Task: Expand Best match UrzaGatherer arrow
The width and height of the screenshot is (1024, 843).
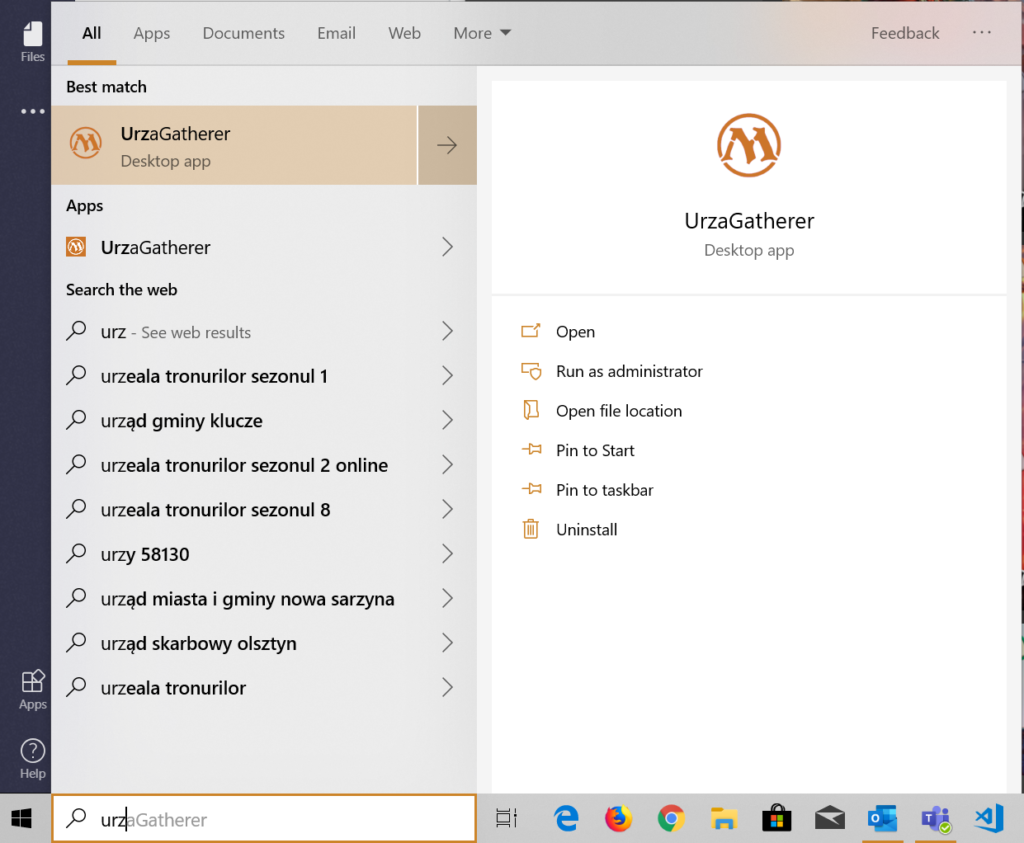Action: tap(447, 145)
